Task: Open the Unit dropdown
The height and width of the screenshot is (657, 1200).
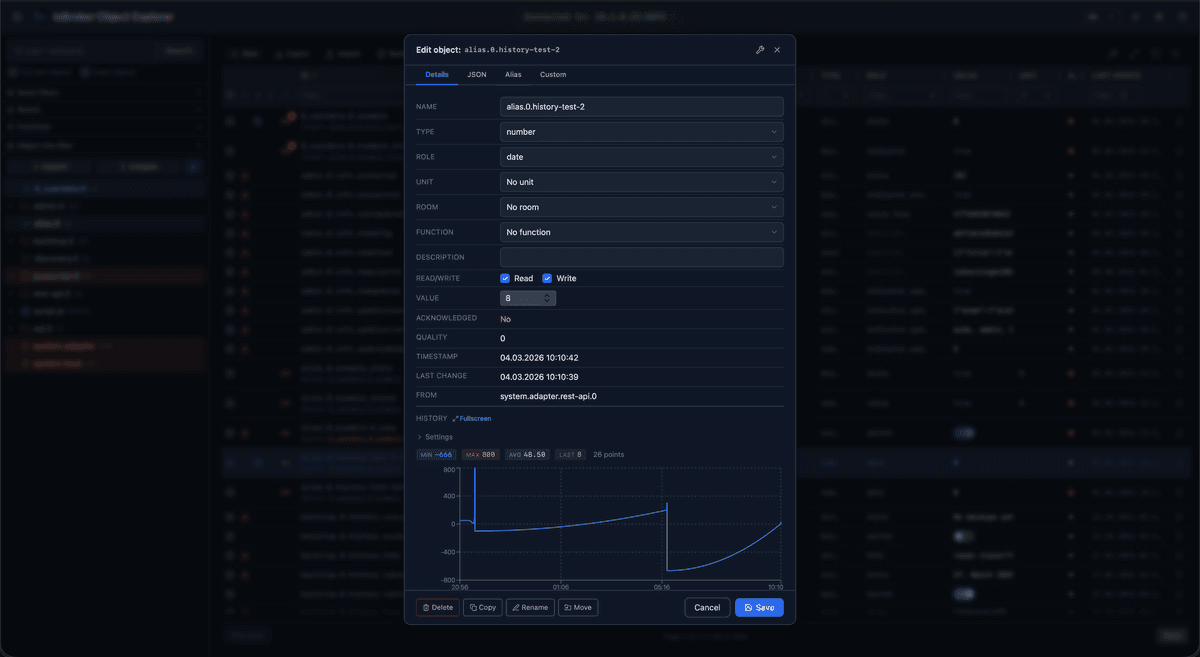Action: pyautogui.click(x=641, y=182)
